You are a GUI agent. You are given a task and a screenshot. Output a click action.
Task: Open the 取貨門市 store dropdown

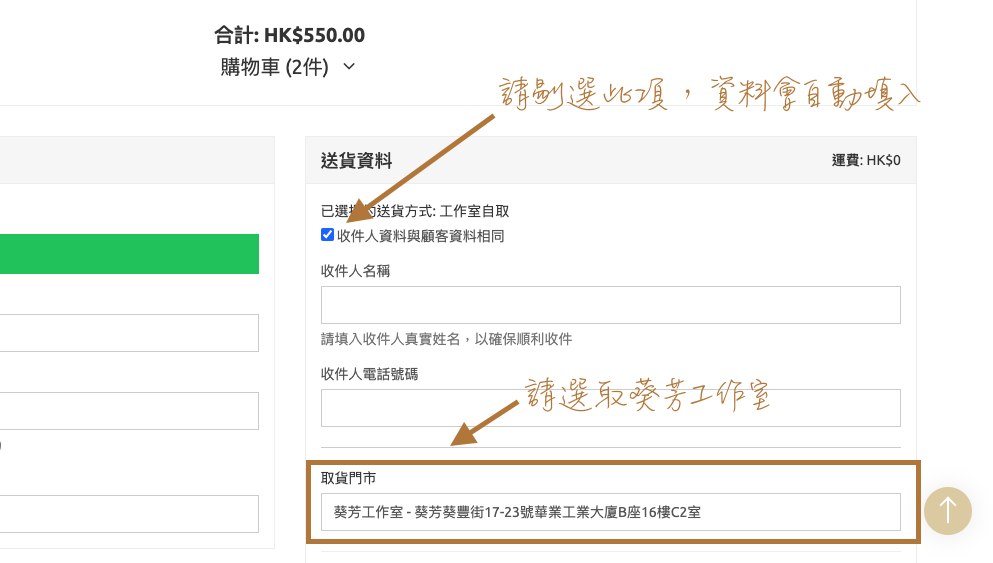point(610,512)
